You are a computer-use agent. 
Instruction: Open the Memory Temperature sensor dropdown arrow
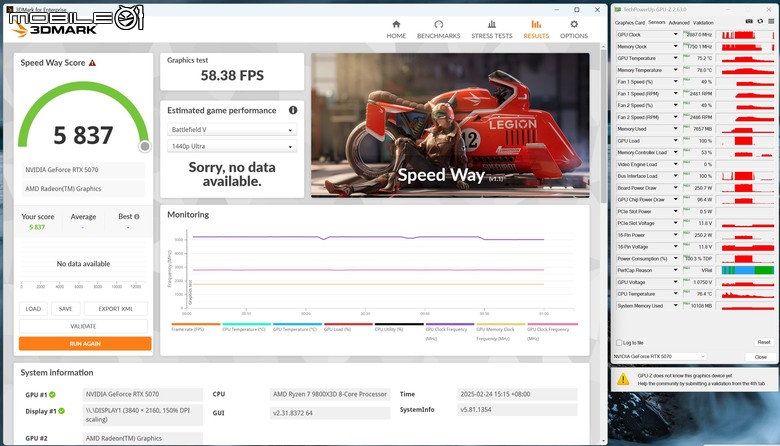point(676,70)
